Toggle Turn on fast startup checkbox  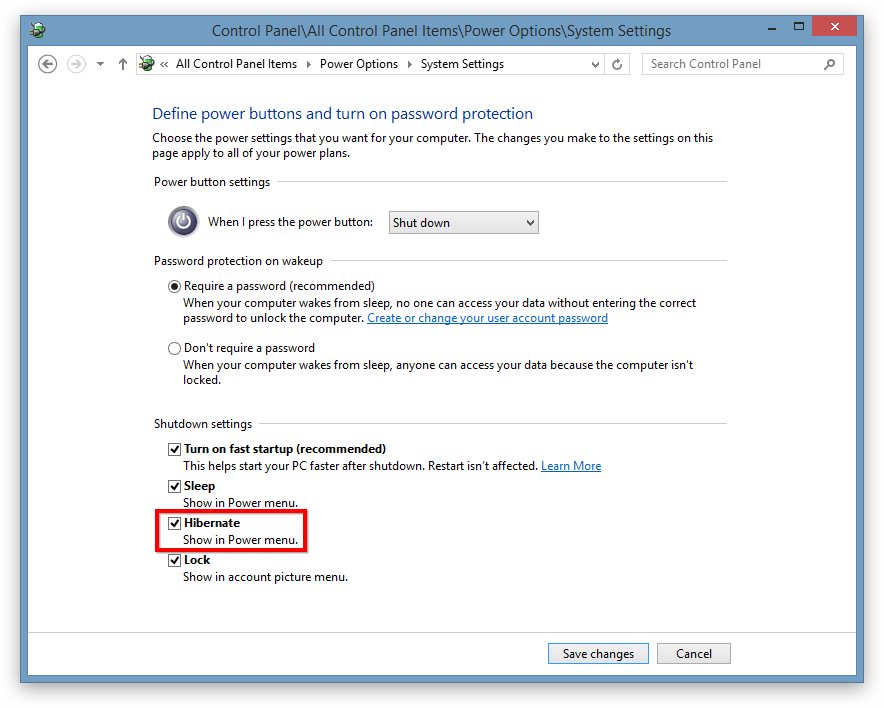click(174, 449)
